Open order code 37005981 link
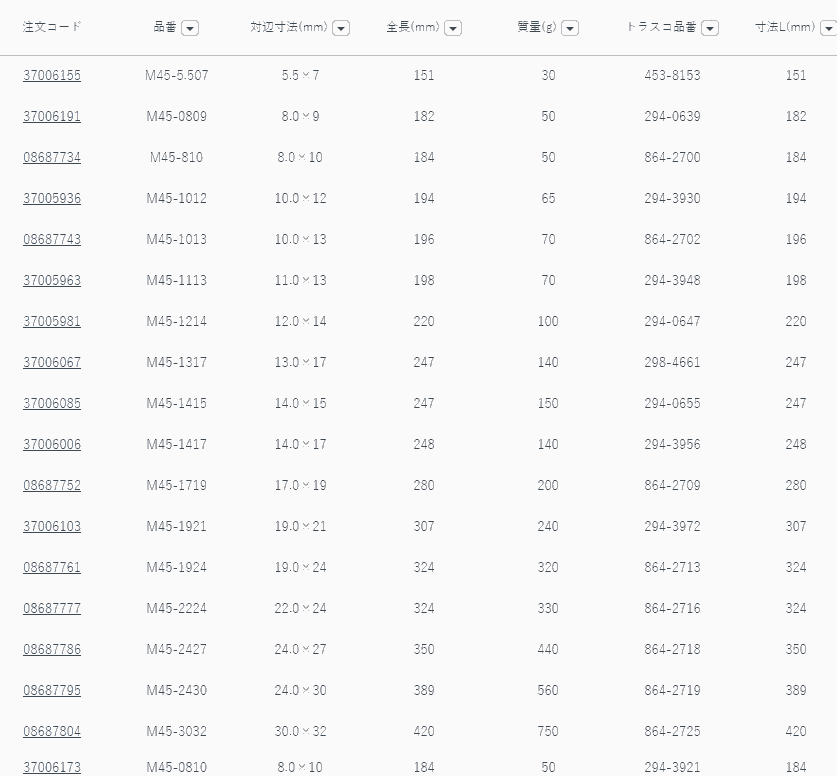Viewport: 837px width, 776px height. 52,321
